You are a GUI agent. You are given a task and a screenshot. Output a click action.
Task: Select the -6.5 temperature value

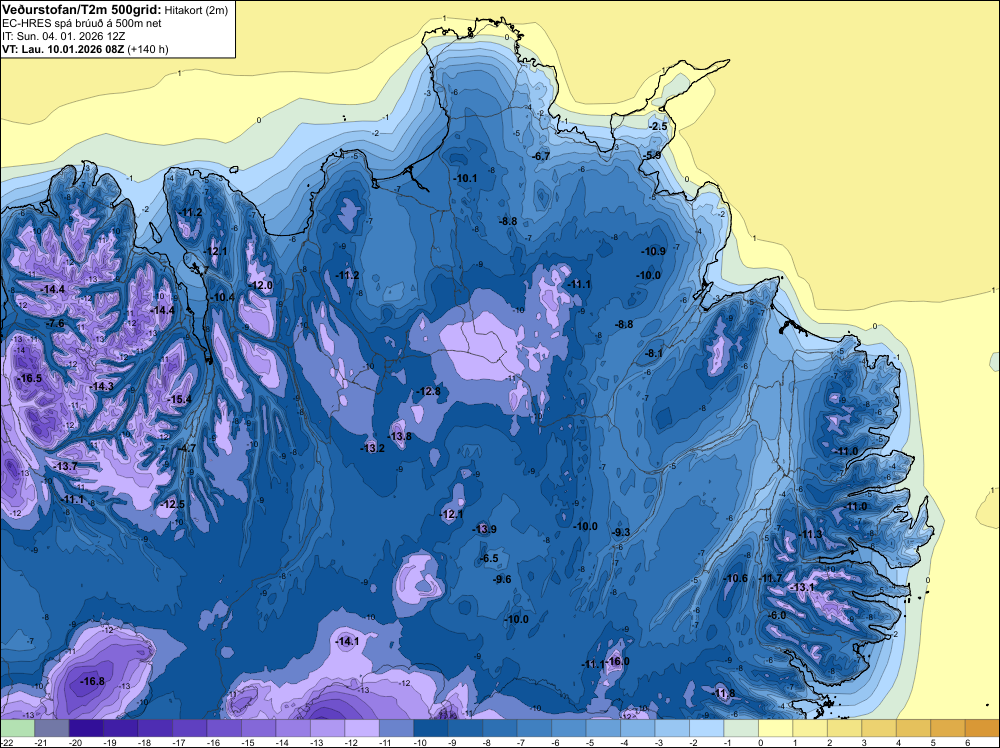pos(489,558)
